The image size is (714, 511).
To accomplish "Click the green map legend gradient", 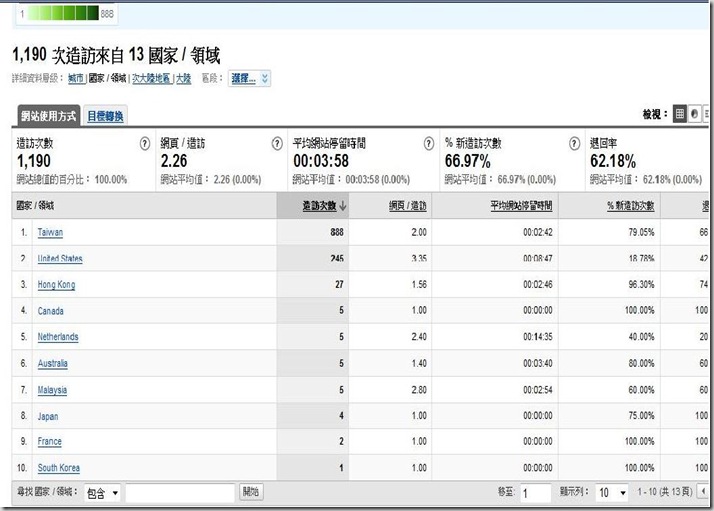I will click(x=63, y=13).
